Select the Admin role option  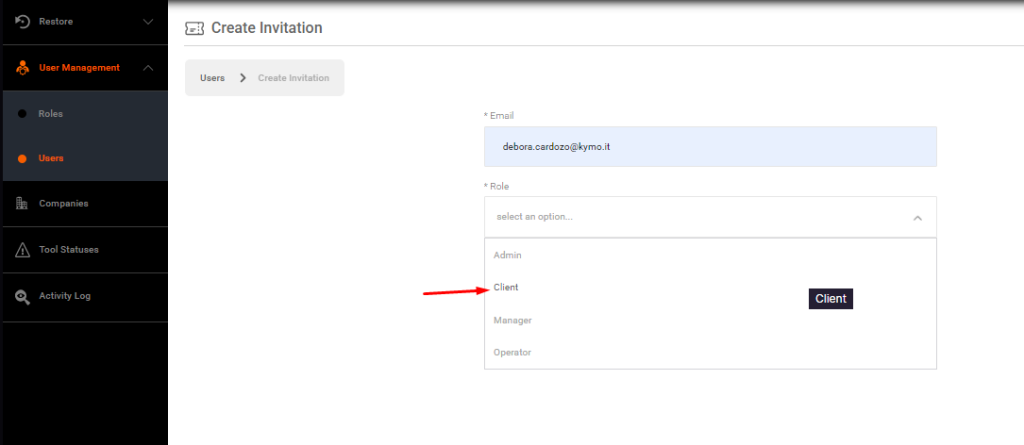point(508,255)
